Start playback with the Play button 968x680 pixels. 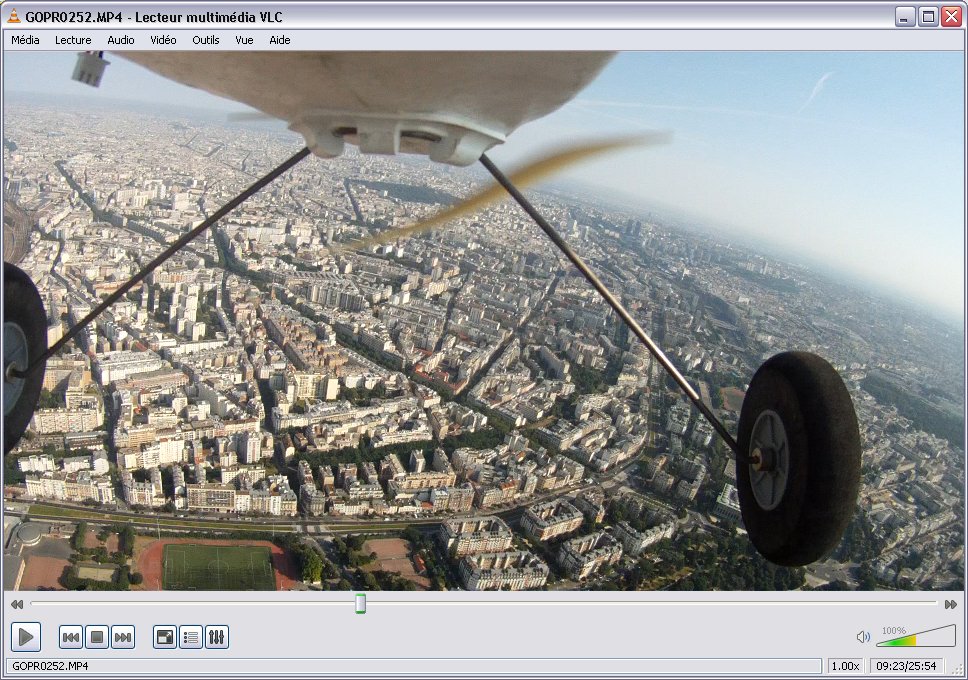[26, 637]
